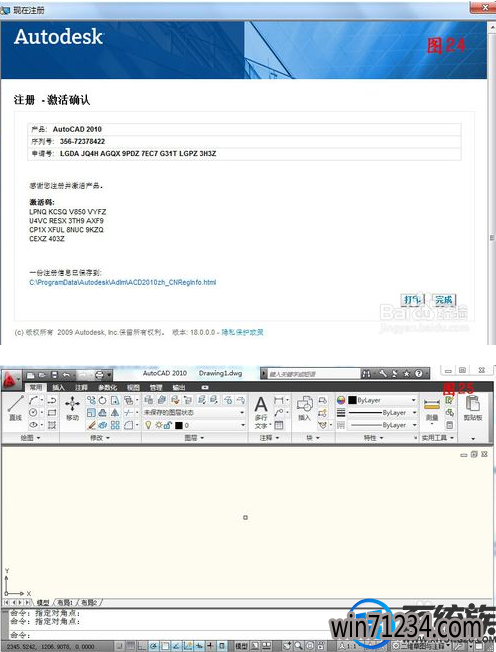Image resolution: width=496 pixels, height=652 pixels.
Task: Click the Save quick-access icon
Action: pyautogui.click(x=54, y=375)
